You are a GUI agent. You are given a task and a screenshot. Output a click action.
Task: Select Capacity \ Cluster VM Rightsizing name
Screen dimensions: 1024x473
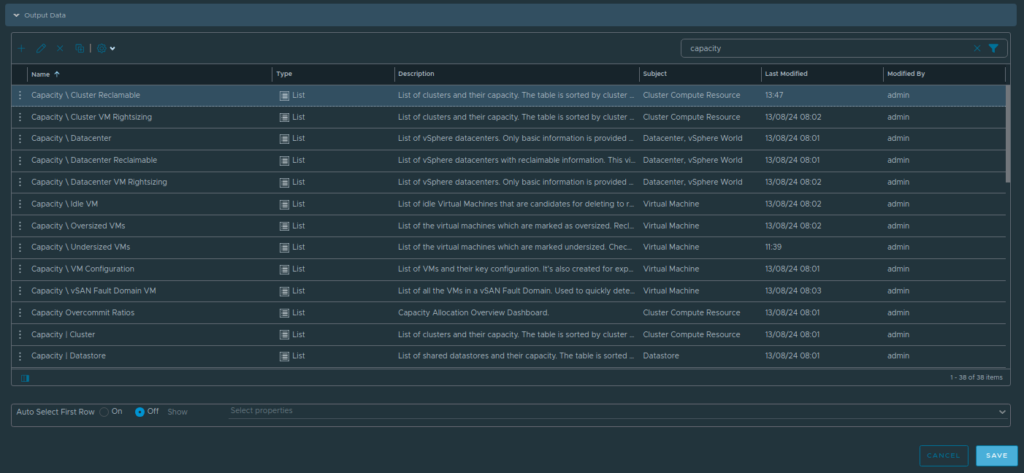91,117
